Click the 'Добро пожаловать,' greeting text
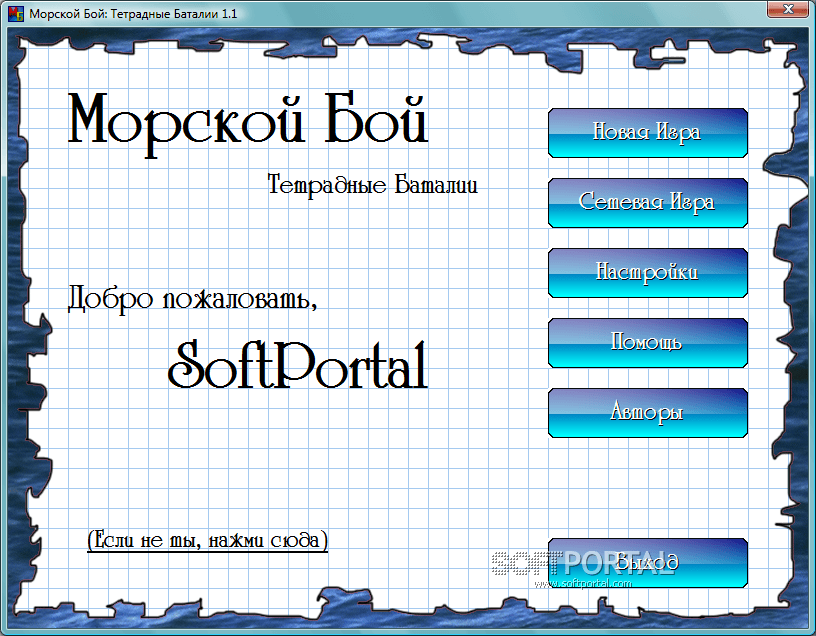The image size is (816, 636). point(193,299)
